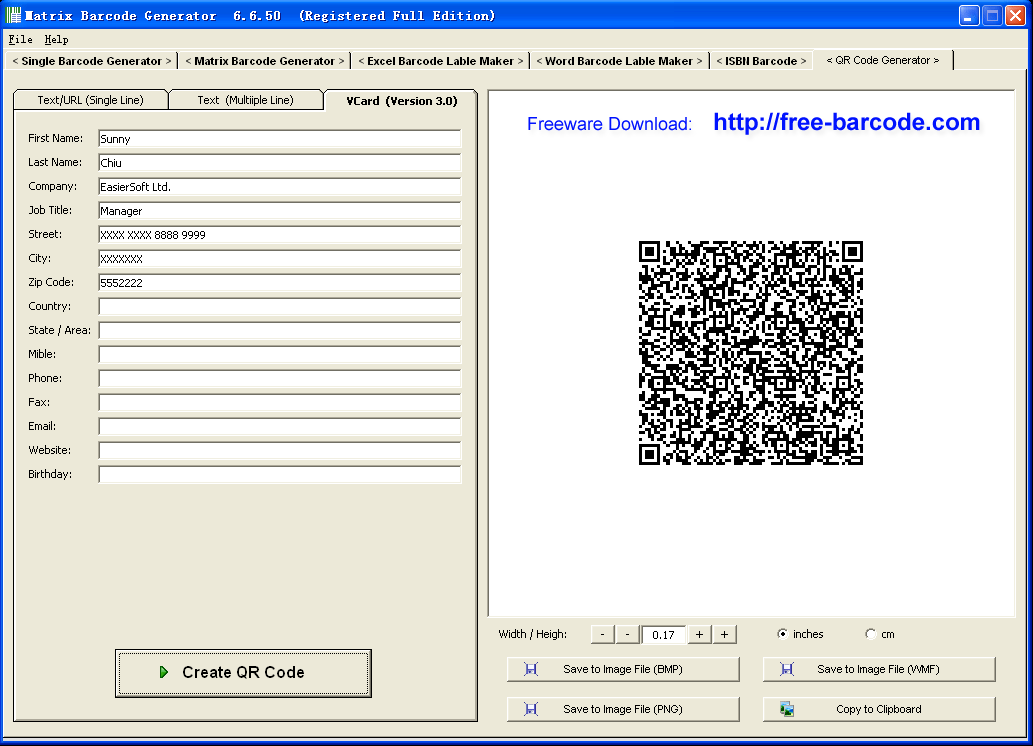The width and height of the screenshot is (1033, 746).
Task: Click the empty Country input field
Action: [x=279, y=306]
